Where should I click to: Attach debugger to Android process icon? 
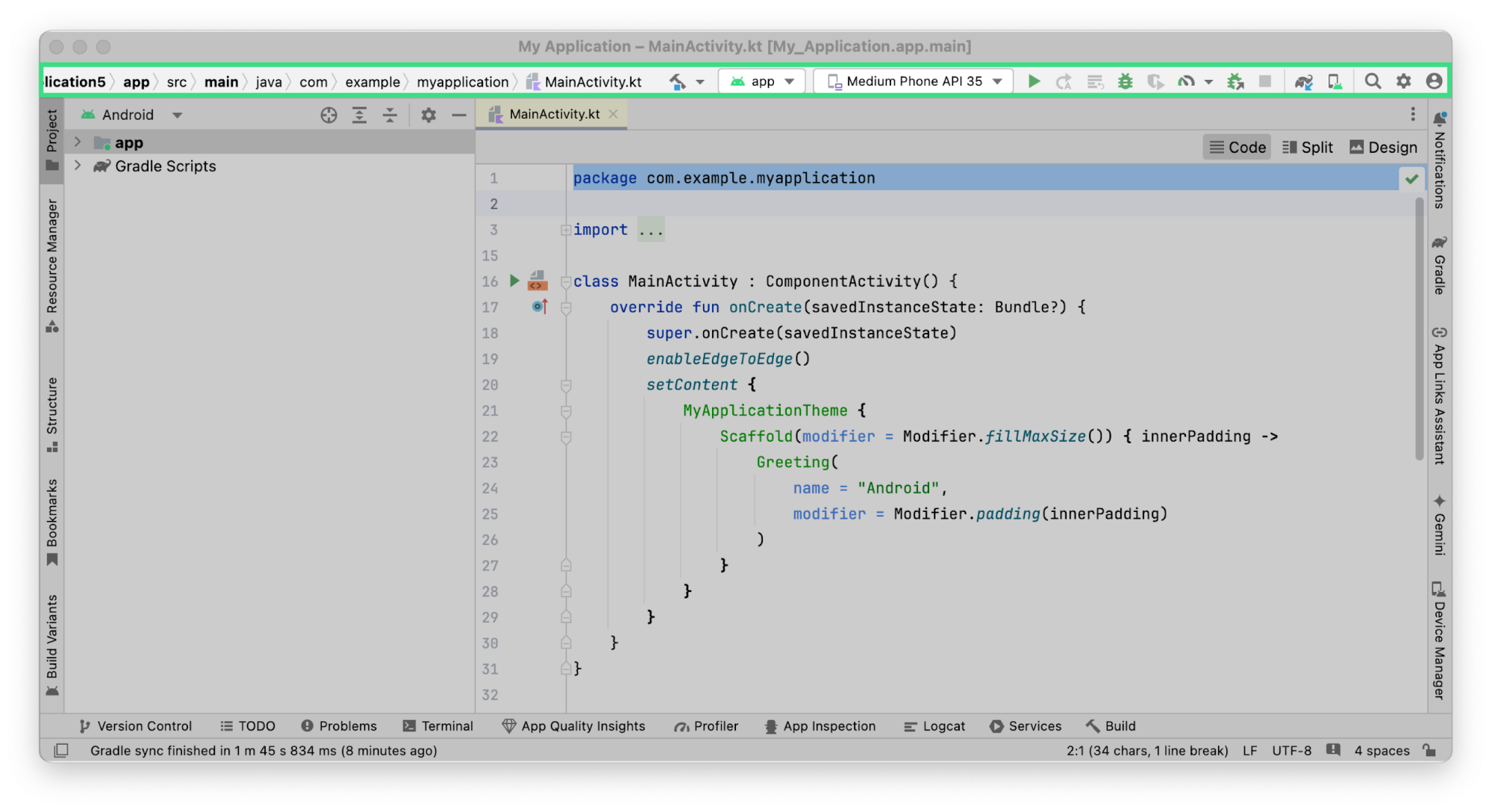tap(1235, 81)
